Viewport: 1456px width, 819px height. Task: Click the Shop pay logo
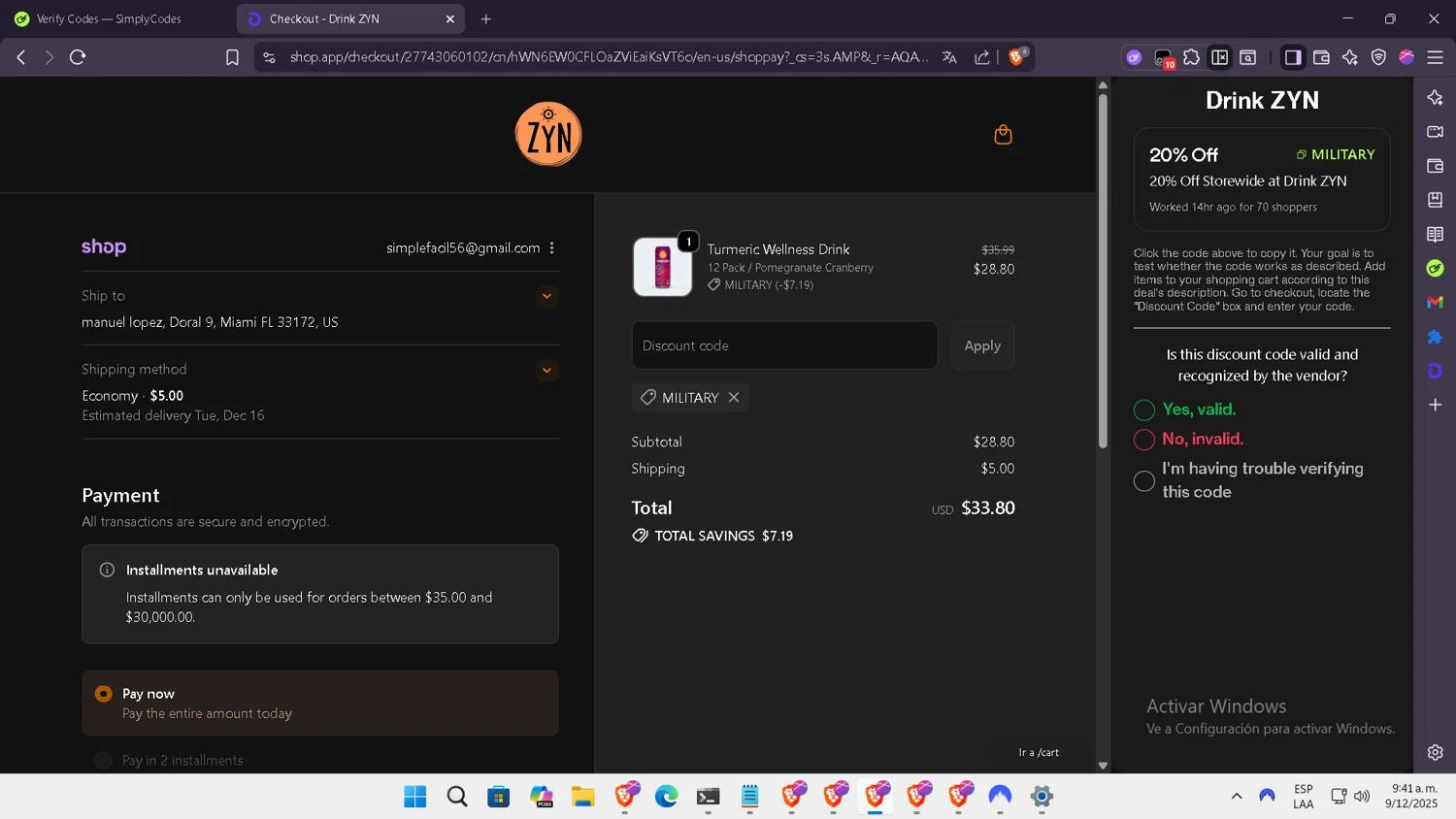[104, 247]
